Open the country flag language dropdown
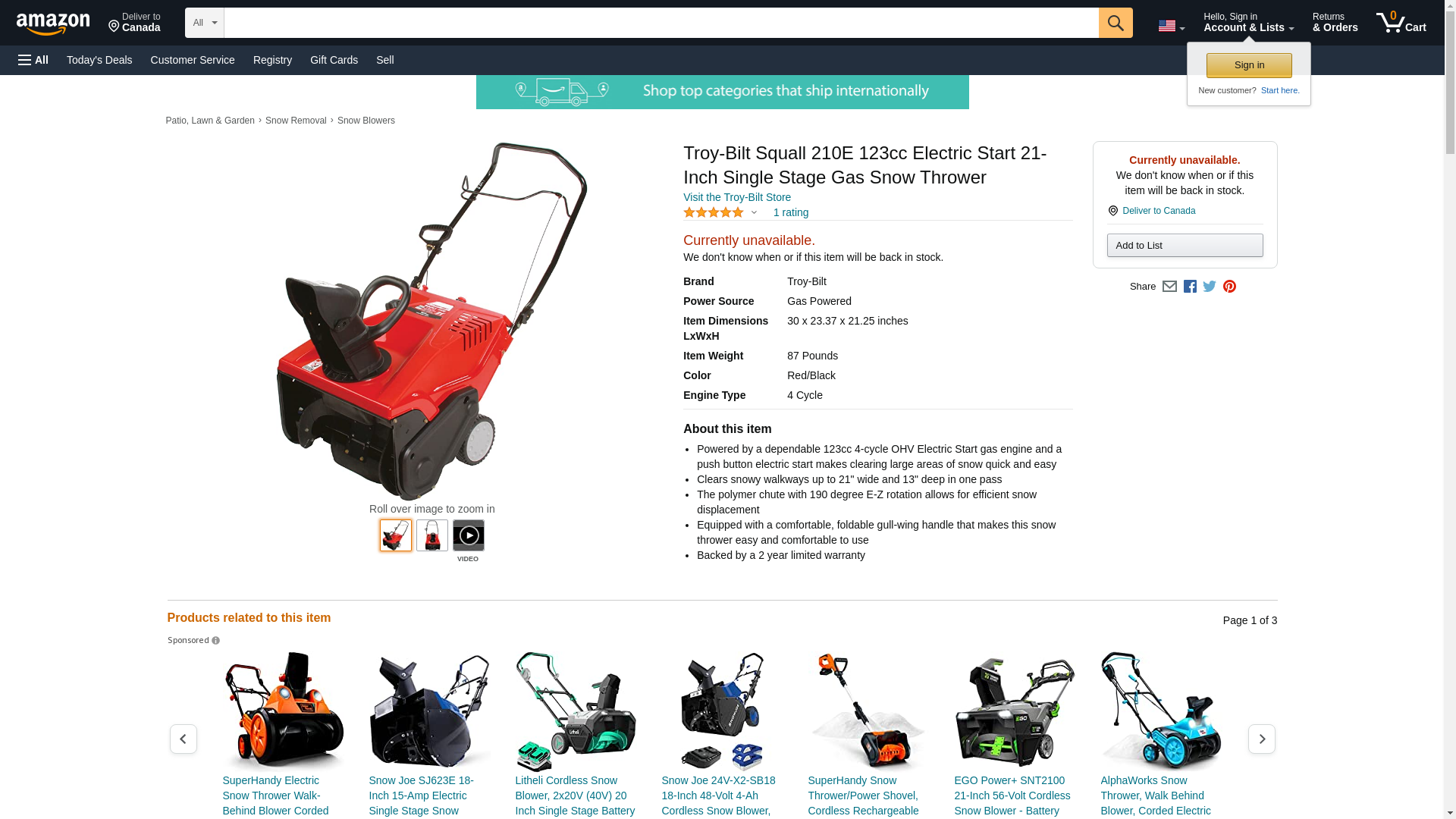The height and width of the screenshot is (819, 1456). pyautogui.click(x=1171, y=27)
